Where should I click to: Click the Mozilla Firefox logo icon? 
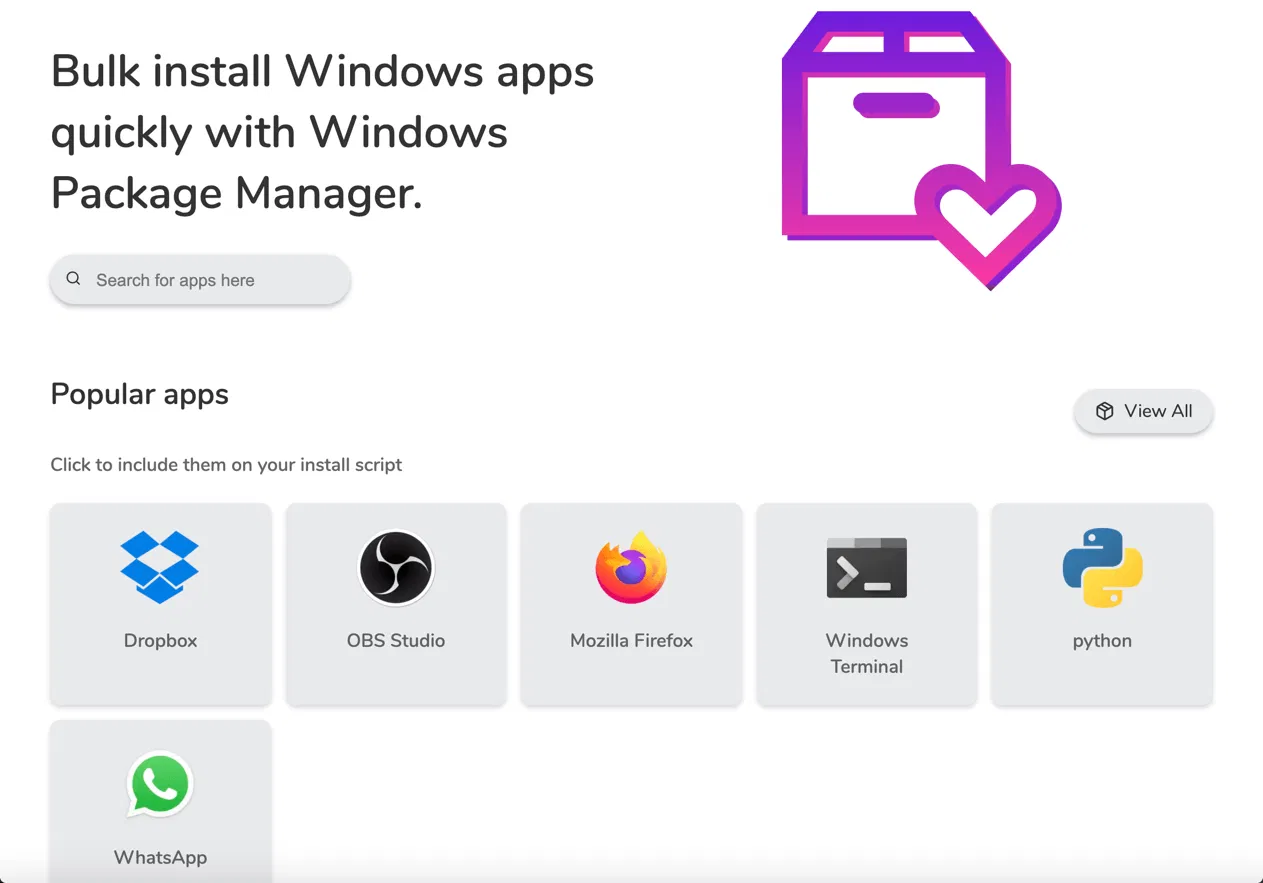631,567
